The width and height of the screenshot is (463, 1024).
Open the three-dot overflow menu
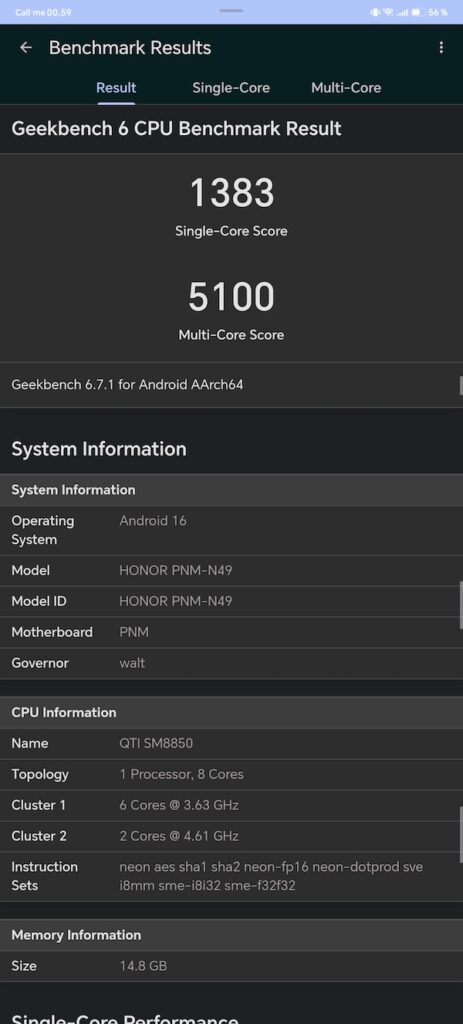(441, 48)
